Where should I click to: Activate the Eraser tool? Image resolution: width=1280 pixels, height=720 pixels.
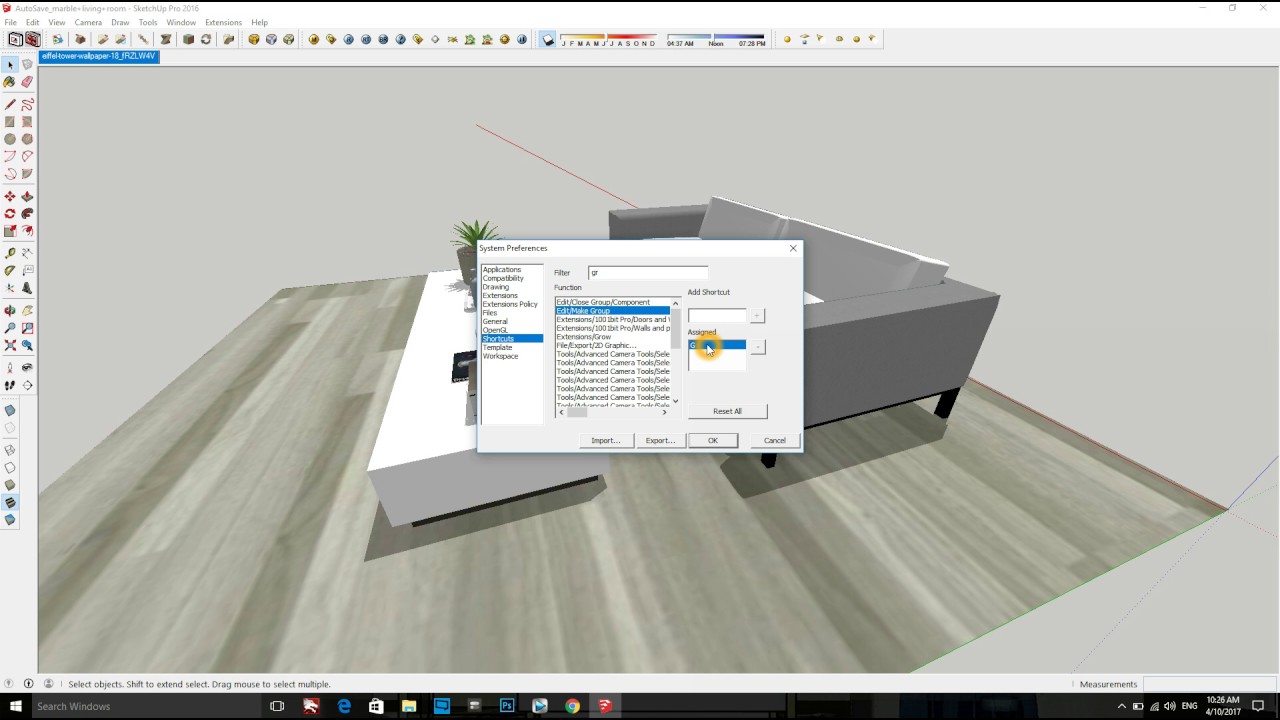pyautogui.click(x=27, y=81)
